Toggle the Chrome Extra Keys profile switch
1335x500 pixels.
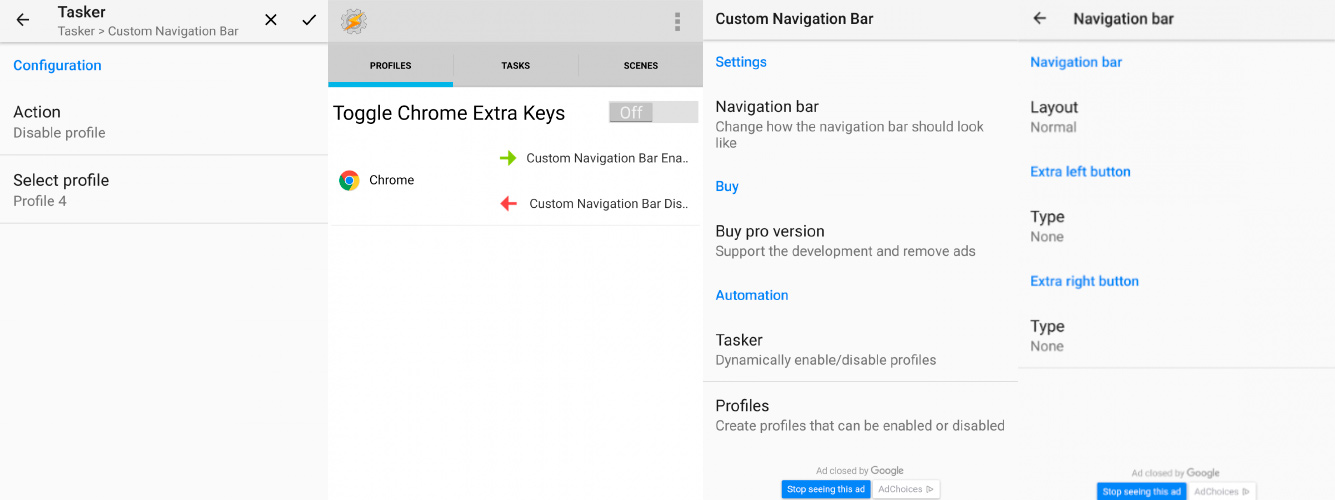point(652,113)
